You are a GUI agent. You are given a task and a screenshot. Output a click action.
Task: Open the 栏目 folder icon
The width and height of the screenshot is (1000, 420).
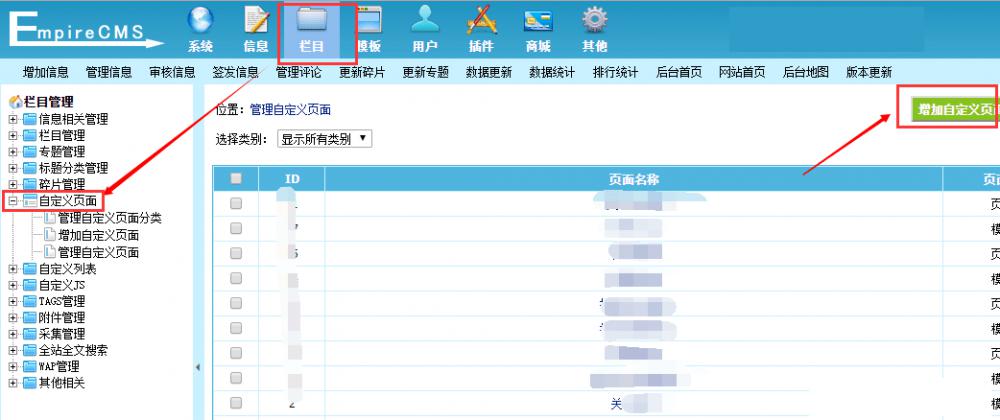tap(312, 20)
